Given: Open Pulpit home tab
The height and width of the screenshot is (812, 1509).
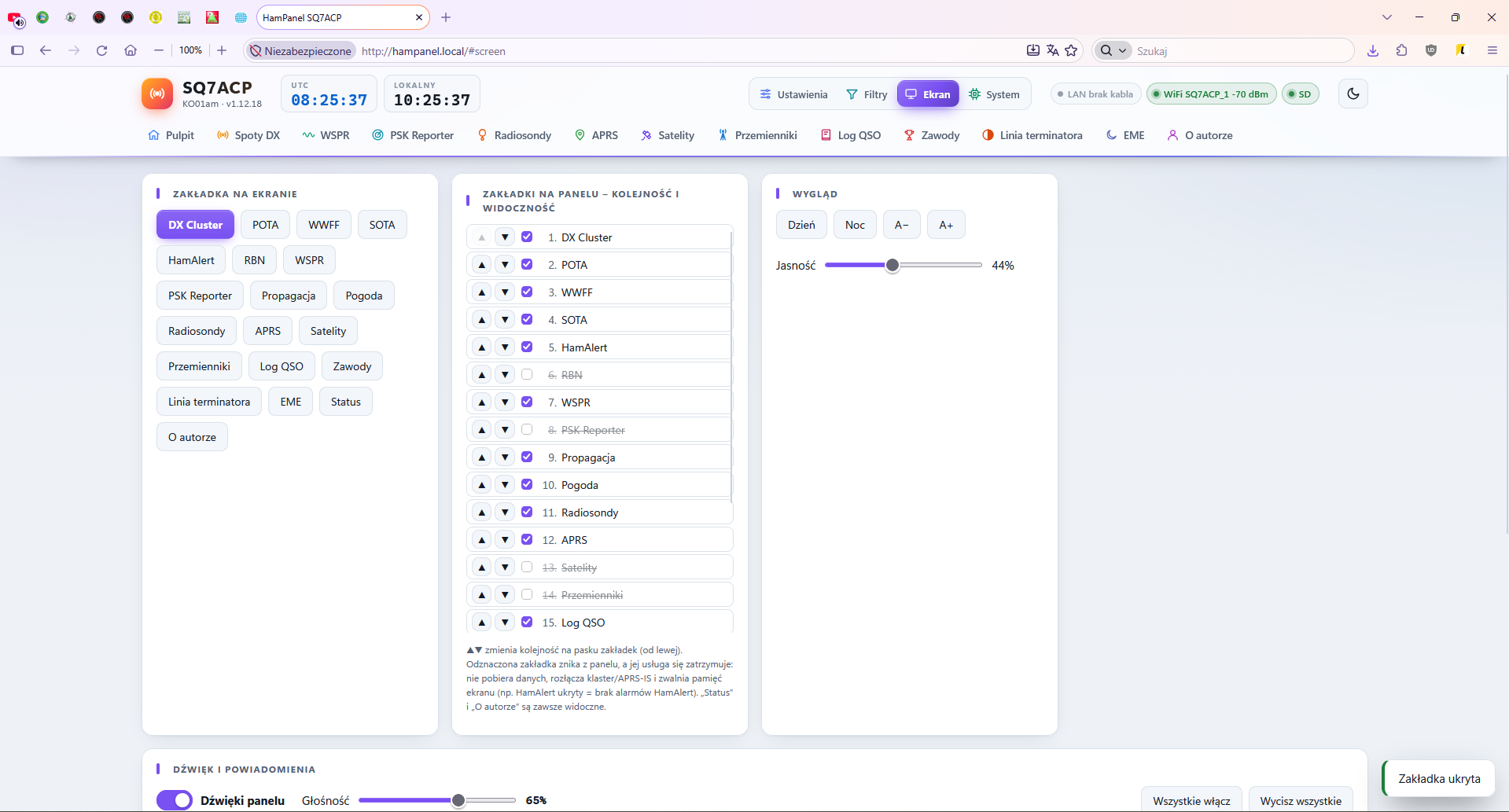Looking at the screenshot, I should coord(171,135).
